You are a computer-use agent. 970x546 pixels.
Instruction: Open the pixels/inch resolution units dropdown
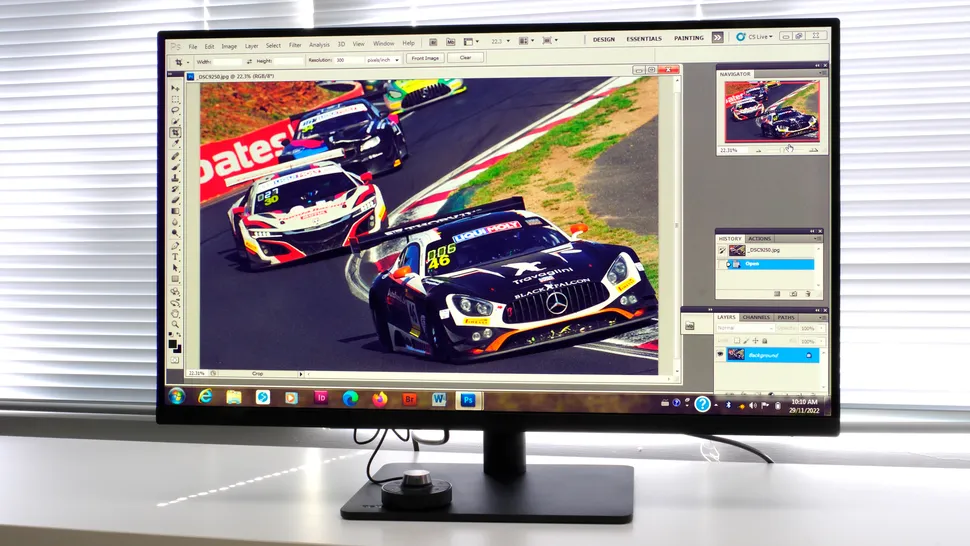382,60
